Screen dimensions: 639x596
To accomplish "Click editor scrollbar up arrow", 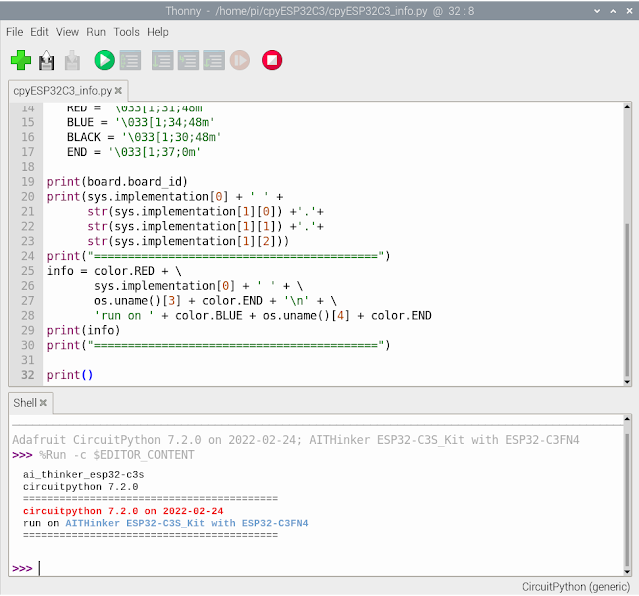I will click(627, 106).
